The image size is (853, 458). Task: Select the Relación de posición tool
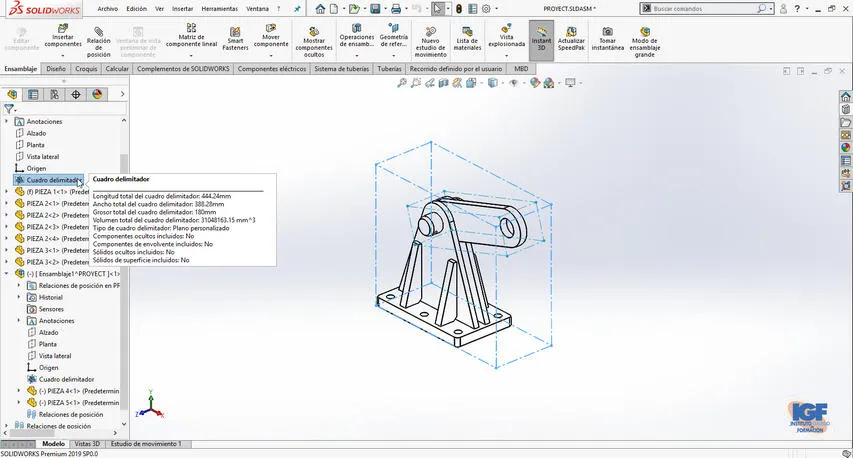[98, 41]
